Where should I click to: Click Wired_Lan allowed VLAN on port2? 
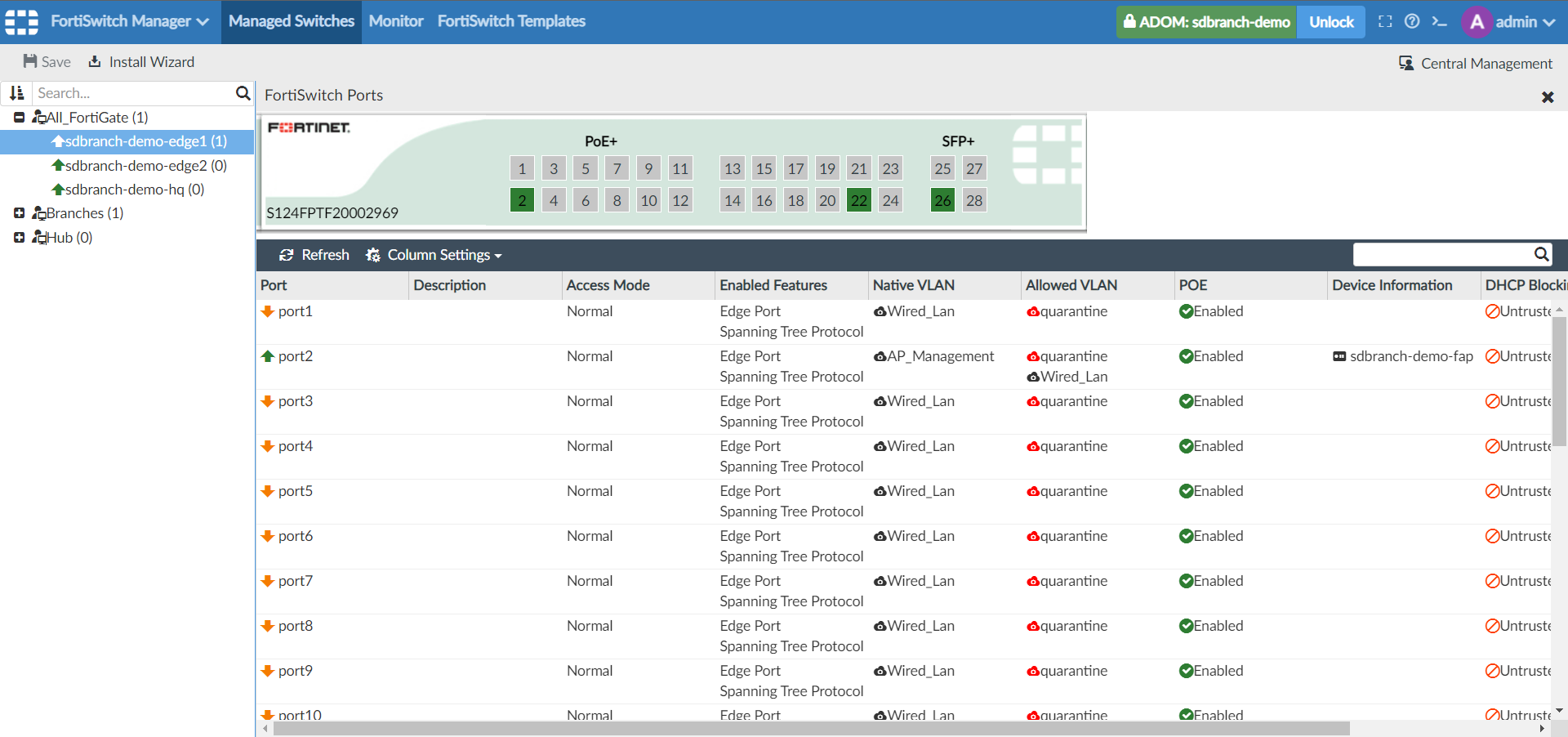[1067, 377]
